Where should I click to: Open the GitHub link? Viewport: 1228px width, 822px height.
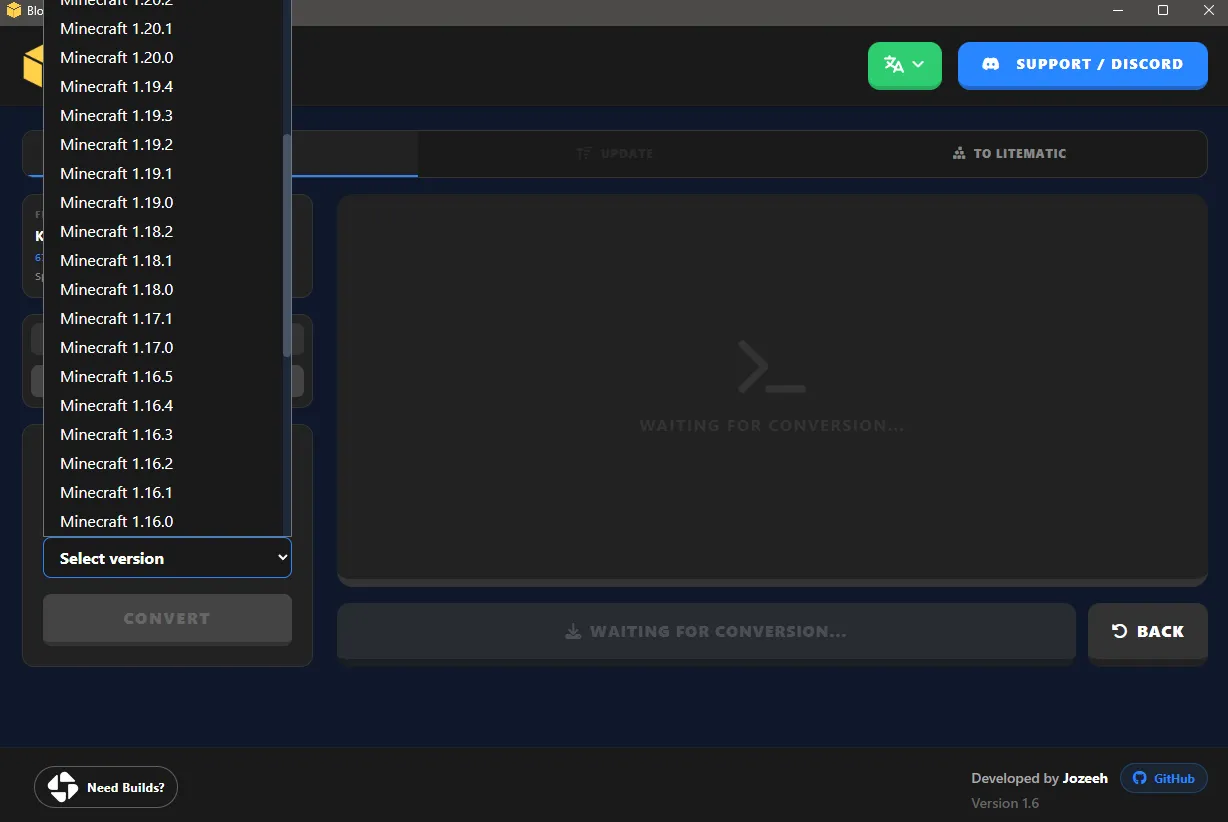1163,778
